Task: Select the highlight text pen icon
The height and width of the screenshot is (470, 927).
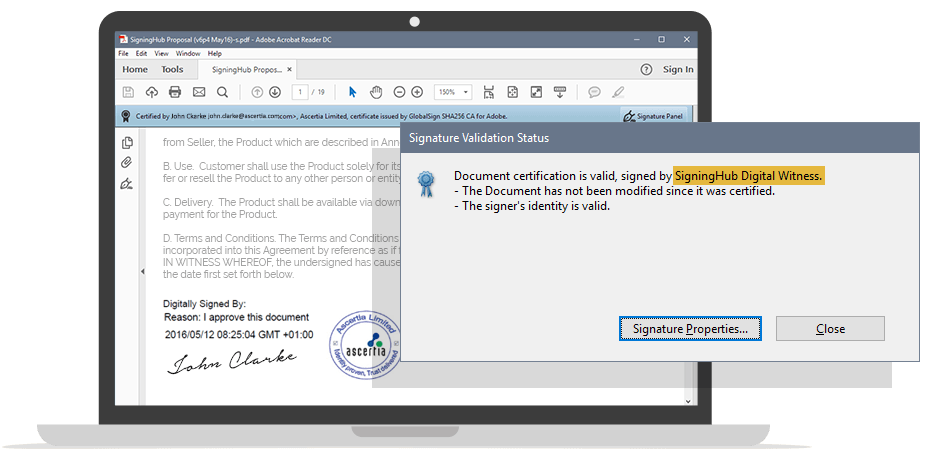Action: click(x=618, y=92)
